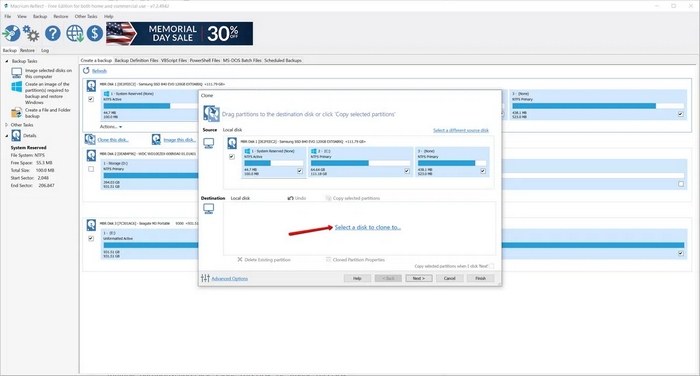The width and height of the screenshot is (700, 376).
Task: Click the MBR Disk 2 drive icon in main window
Action: coord(91,155)
